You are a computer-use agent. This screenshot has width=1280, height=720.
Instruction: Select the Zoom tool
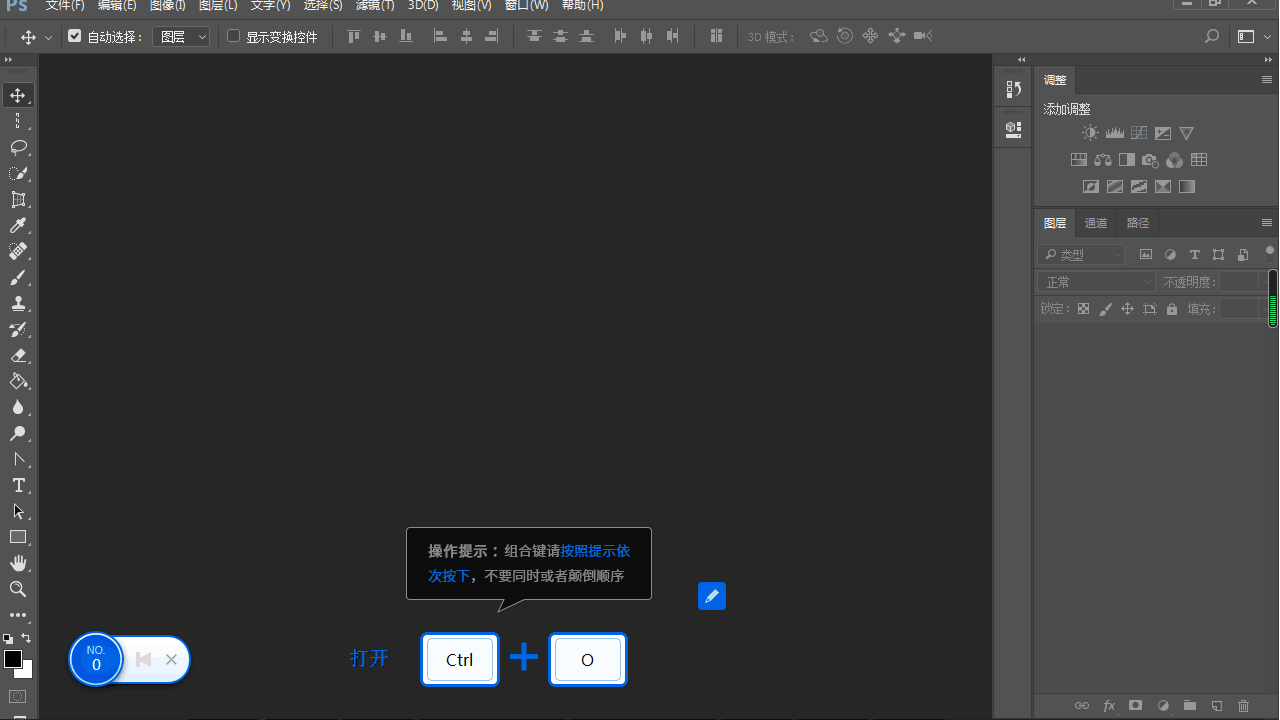coord(18,589)
